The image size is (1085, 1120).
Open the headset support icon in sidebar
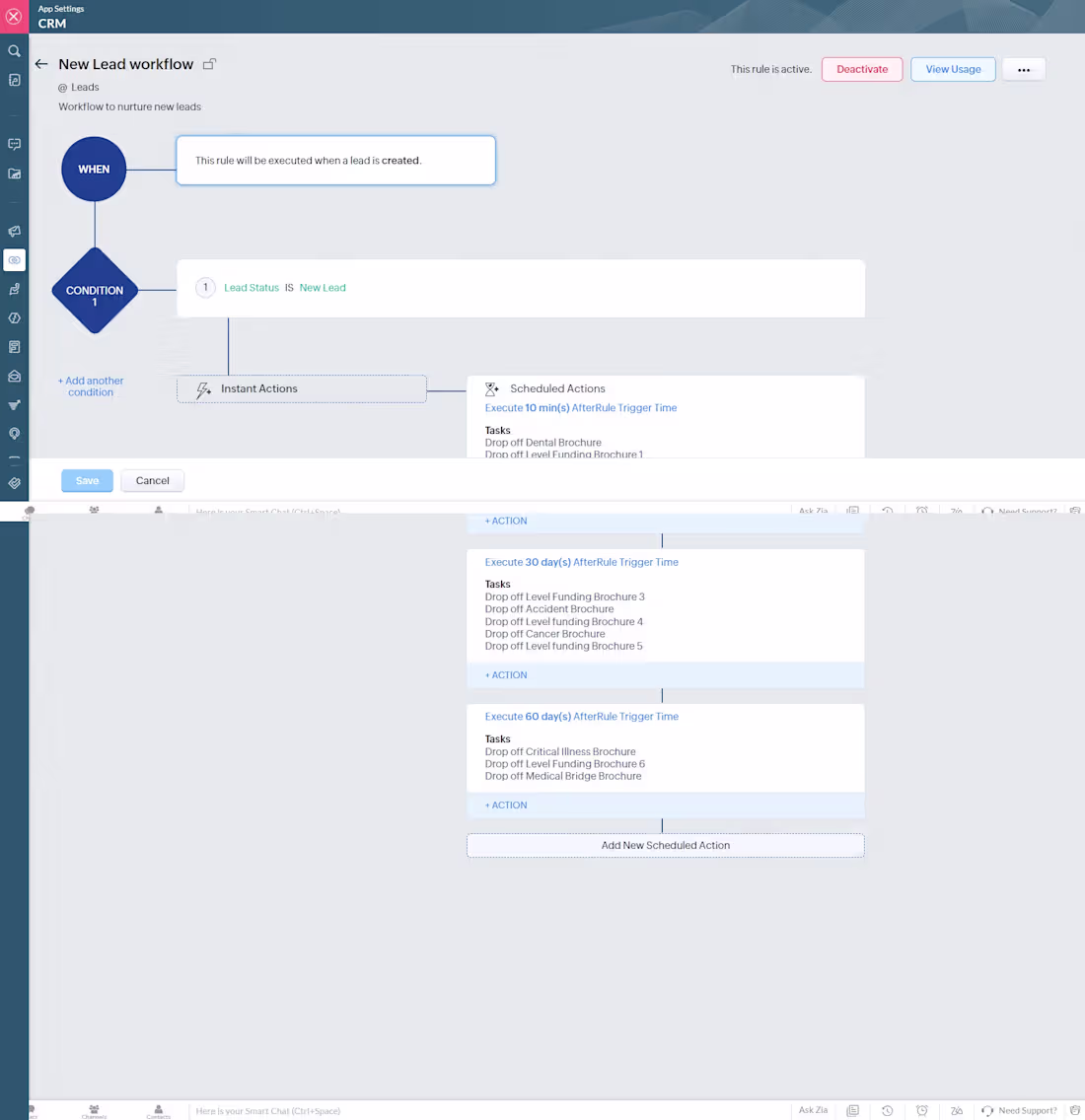pyautogui.click(x=14, y=434)
